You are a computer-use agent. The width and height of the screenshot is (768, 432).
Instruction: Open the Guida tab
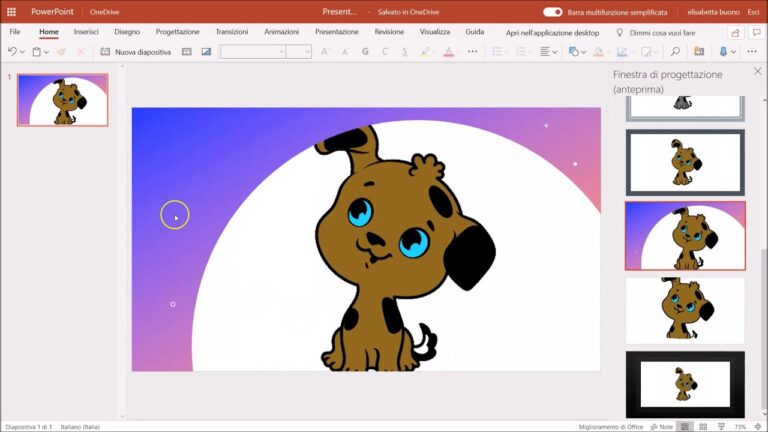coord(475,32)
